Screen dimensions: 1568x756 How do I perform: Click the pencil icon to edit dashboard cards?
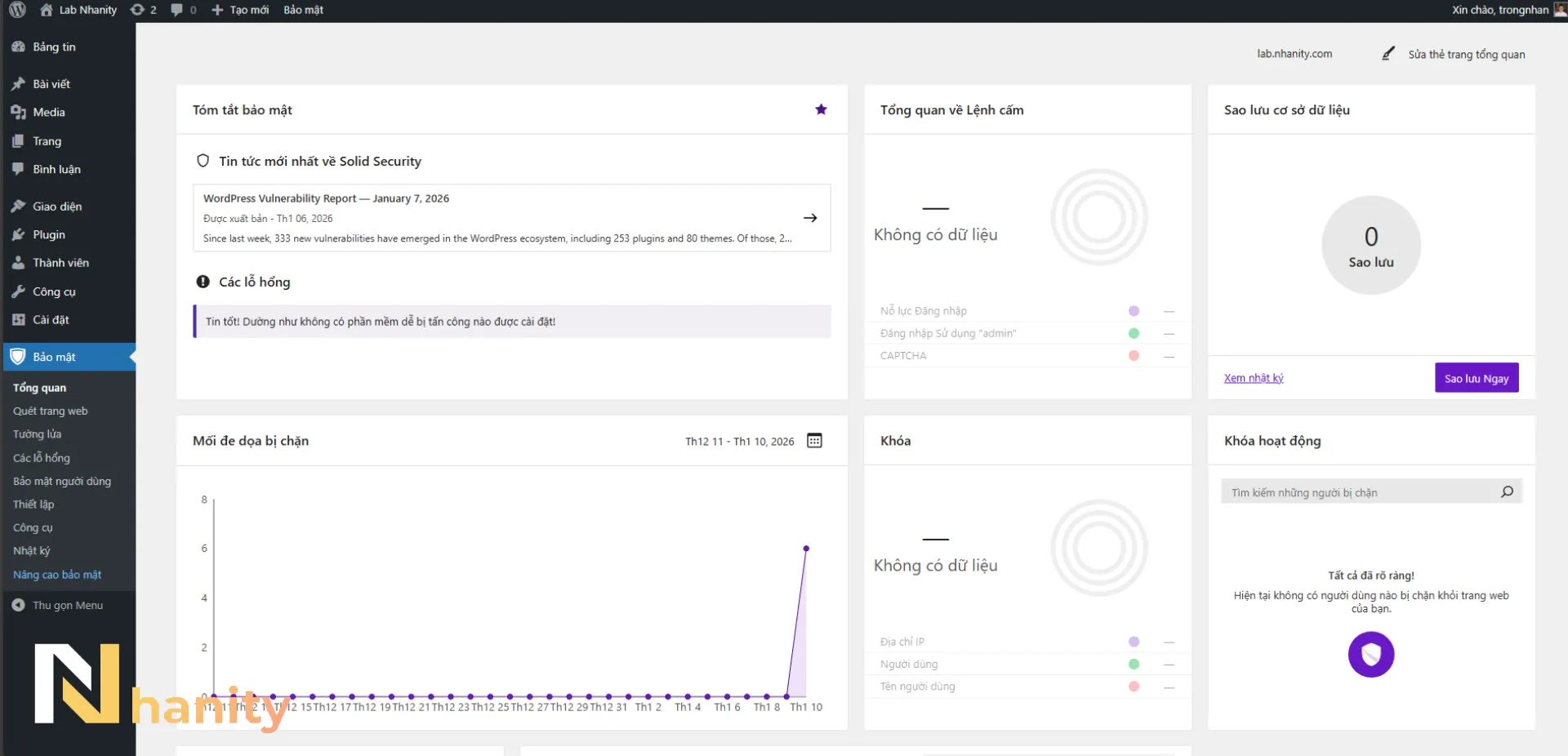pos(1388,54)
